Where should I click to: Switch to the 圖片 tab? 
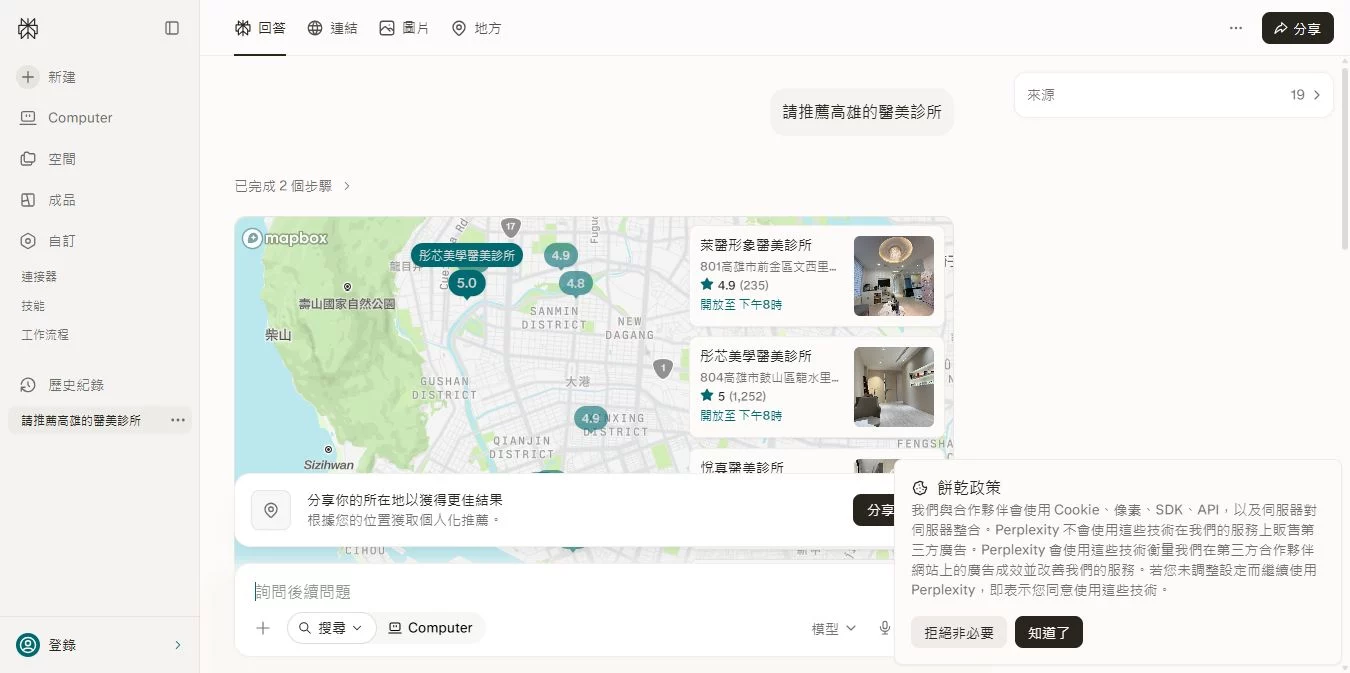click(404, 28)
